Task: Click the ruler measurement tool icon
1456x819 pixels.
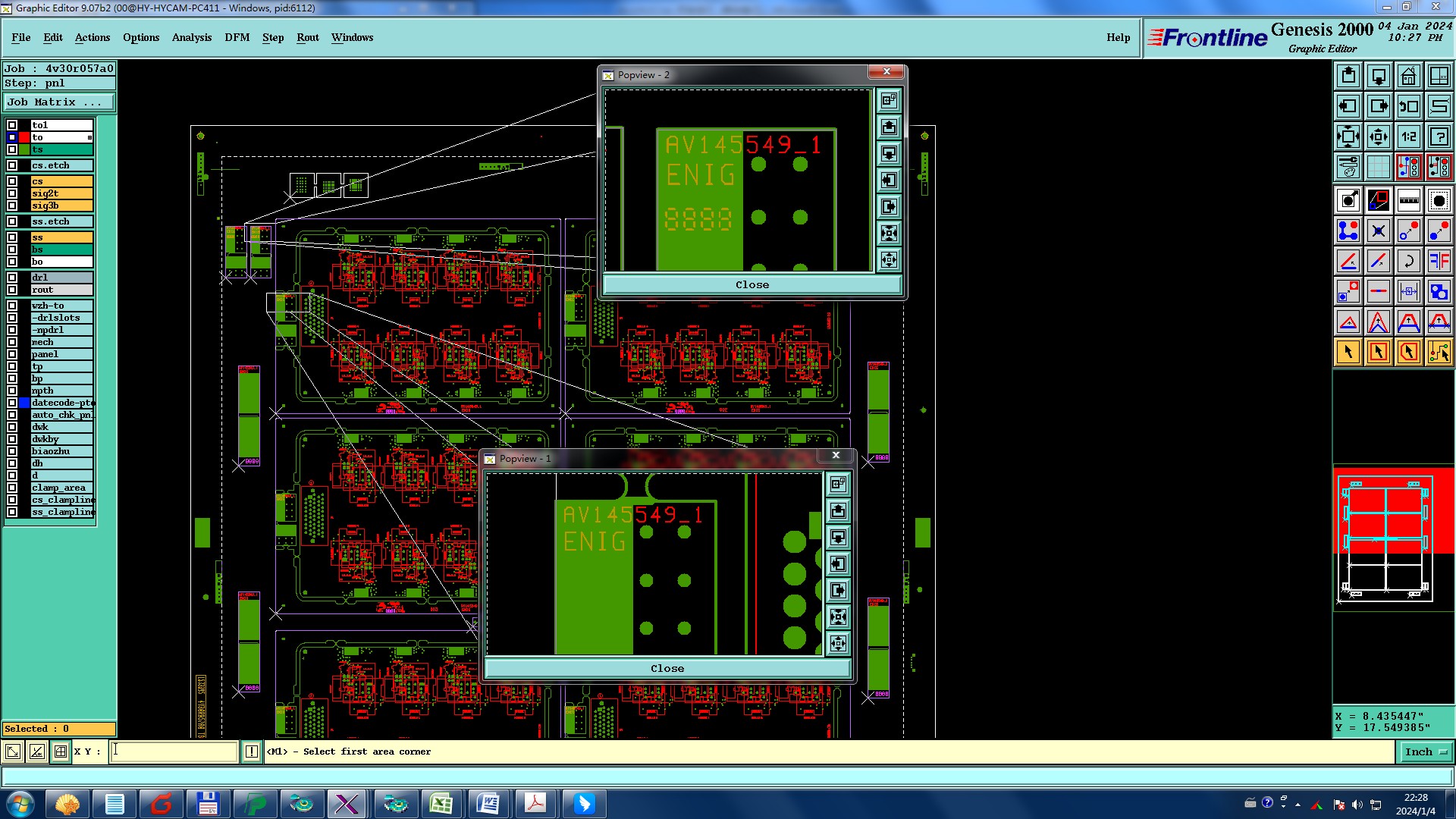Action: click(1409, 200)
